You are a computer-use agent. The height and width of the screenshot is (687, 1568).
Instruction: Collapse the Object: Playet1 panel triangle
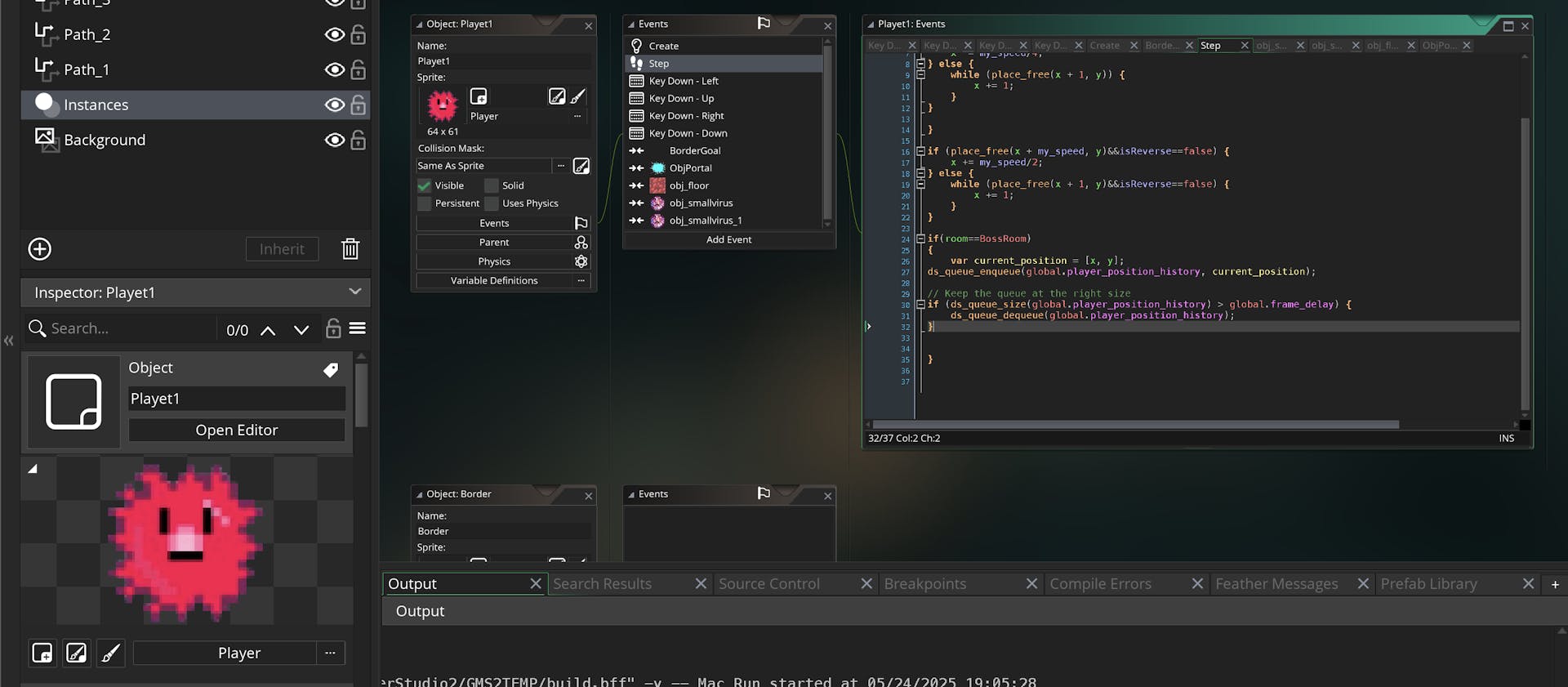pyautogui.click(x=420, y=25)
